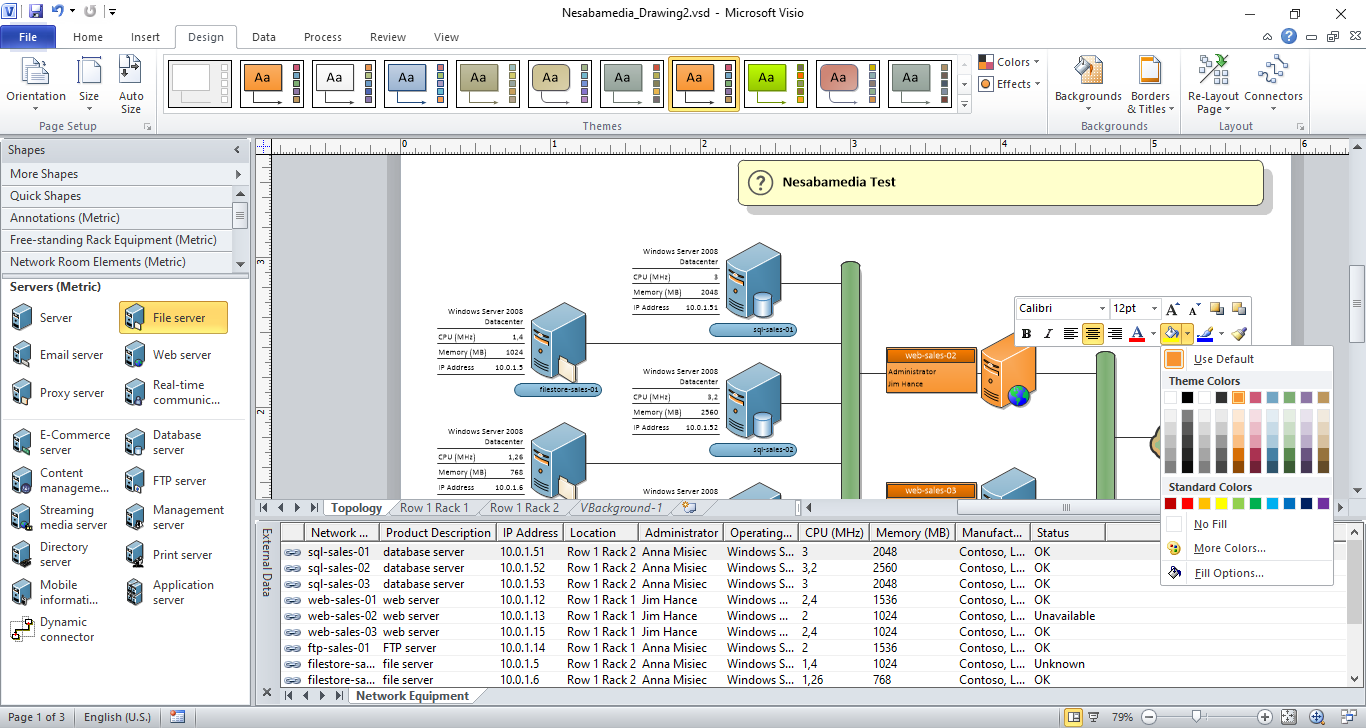Expand the Colors theme dropdown
1366x728 pixels.
point(1010,62)
